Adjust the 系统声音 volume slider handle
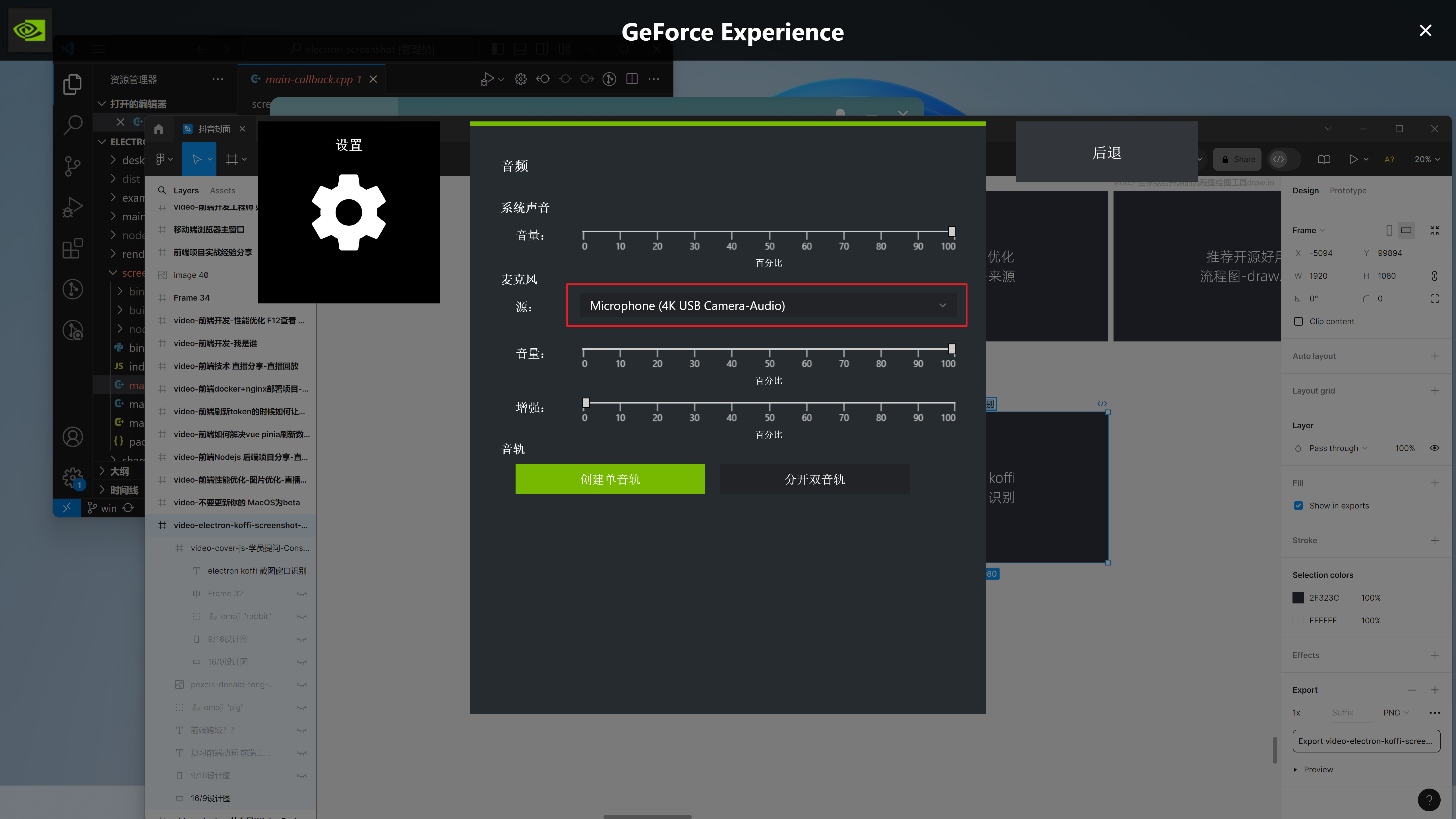 pos(951,231)
